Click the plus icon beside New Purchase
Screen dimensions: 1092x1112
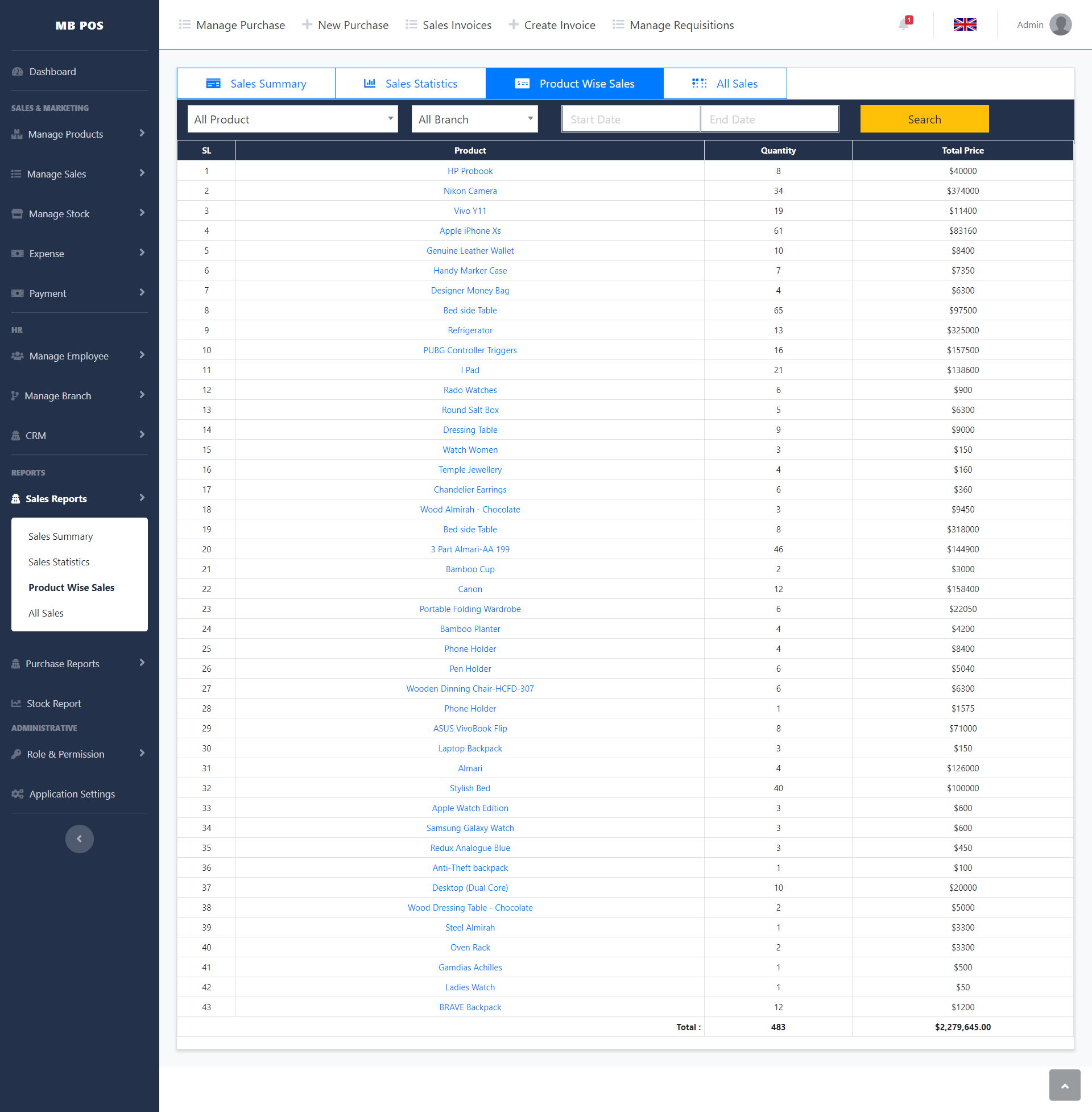point(307,24)
